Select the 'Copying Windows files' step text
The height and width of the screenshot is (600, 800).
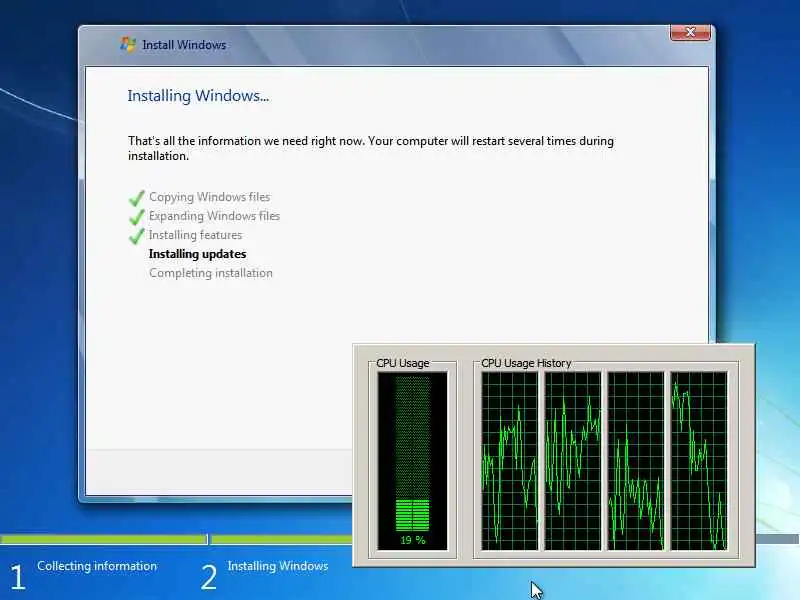pos(209,197)
